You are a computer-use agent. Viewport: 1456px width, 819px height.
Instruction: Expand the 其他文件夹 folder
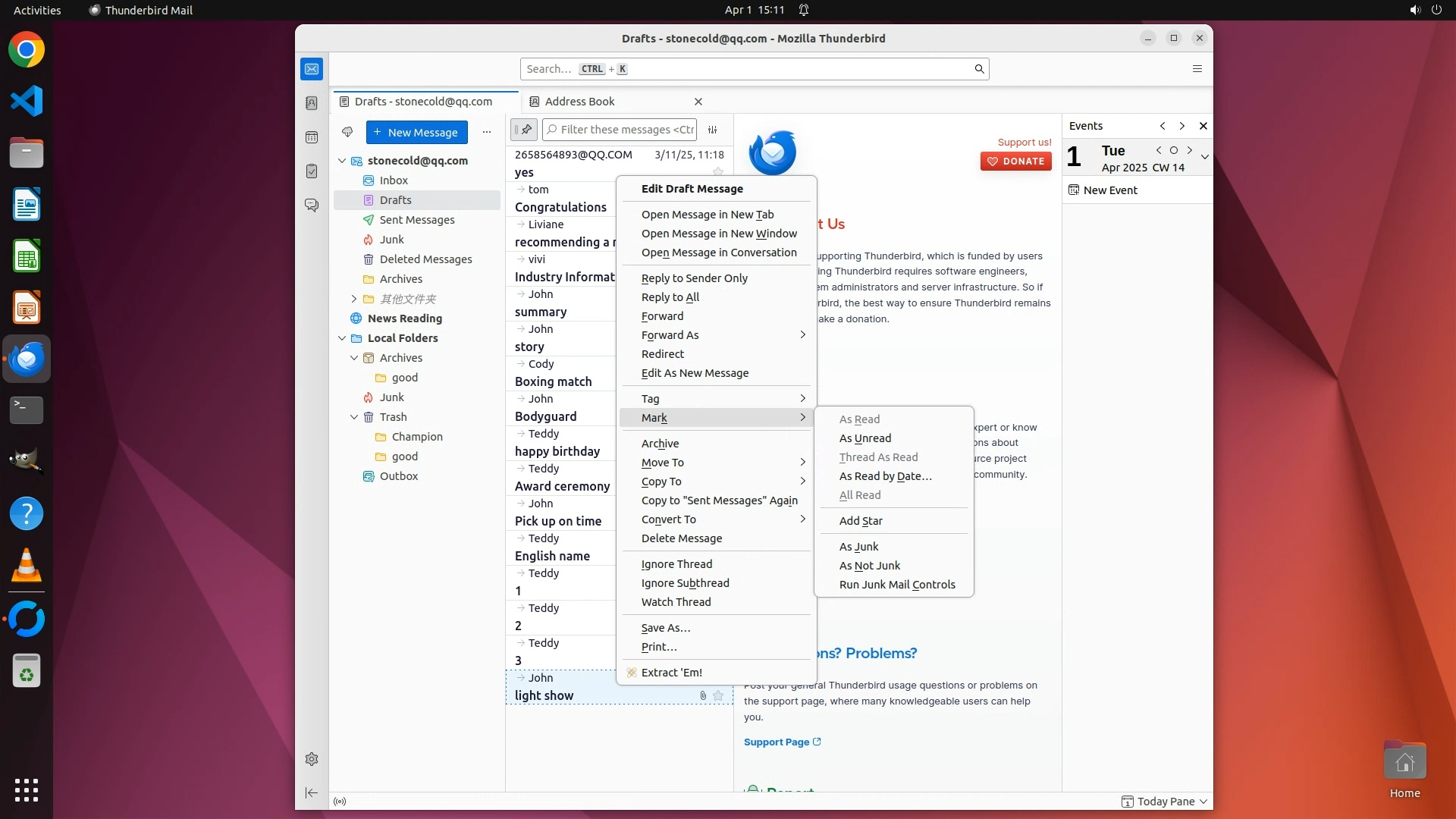[354, 299]
